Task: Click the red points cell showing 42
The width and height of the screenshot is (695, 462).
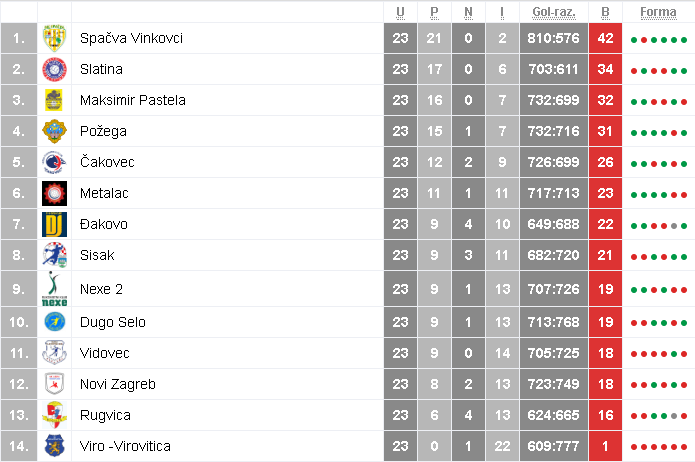Action: click(605, 39)
